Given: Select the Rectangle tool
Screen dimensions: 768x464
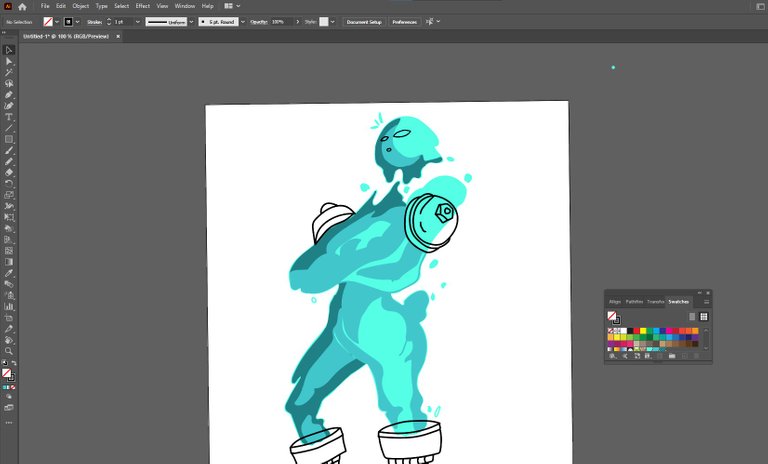Looking at the screenshot, I should click(x=9, y=139).
